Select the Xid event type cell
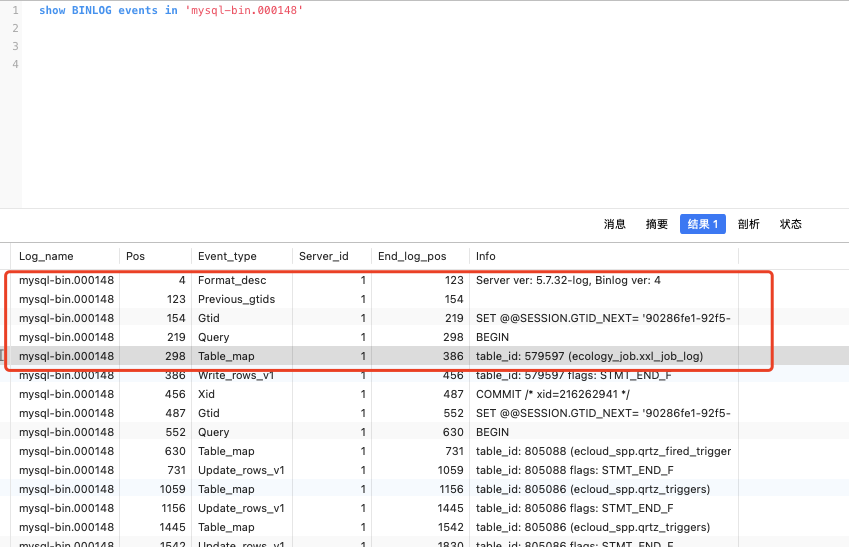This screenshot has height=547, width=849. coord(206,394)
